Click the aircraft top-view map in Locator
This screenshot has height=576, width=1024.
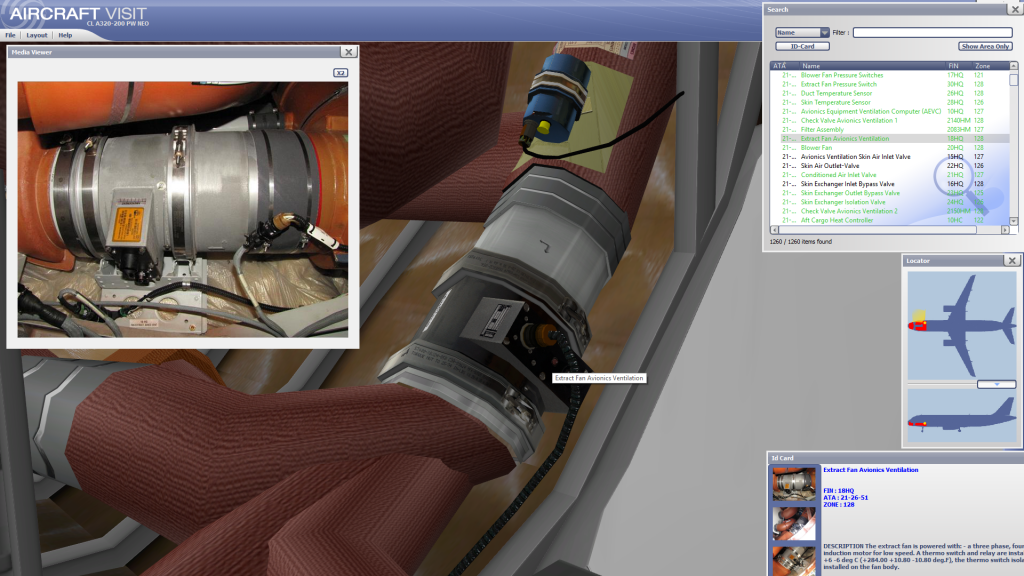[x=962, y=325]
